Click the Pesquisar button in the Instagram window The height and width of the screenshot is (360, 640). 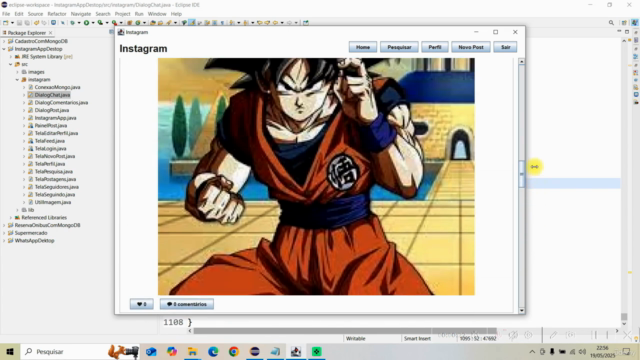(x=399, y=47)
